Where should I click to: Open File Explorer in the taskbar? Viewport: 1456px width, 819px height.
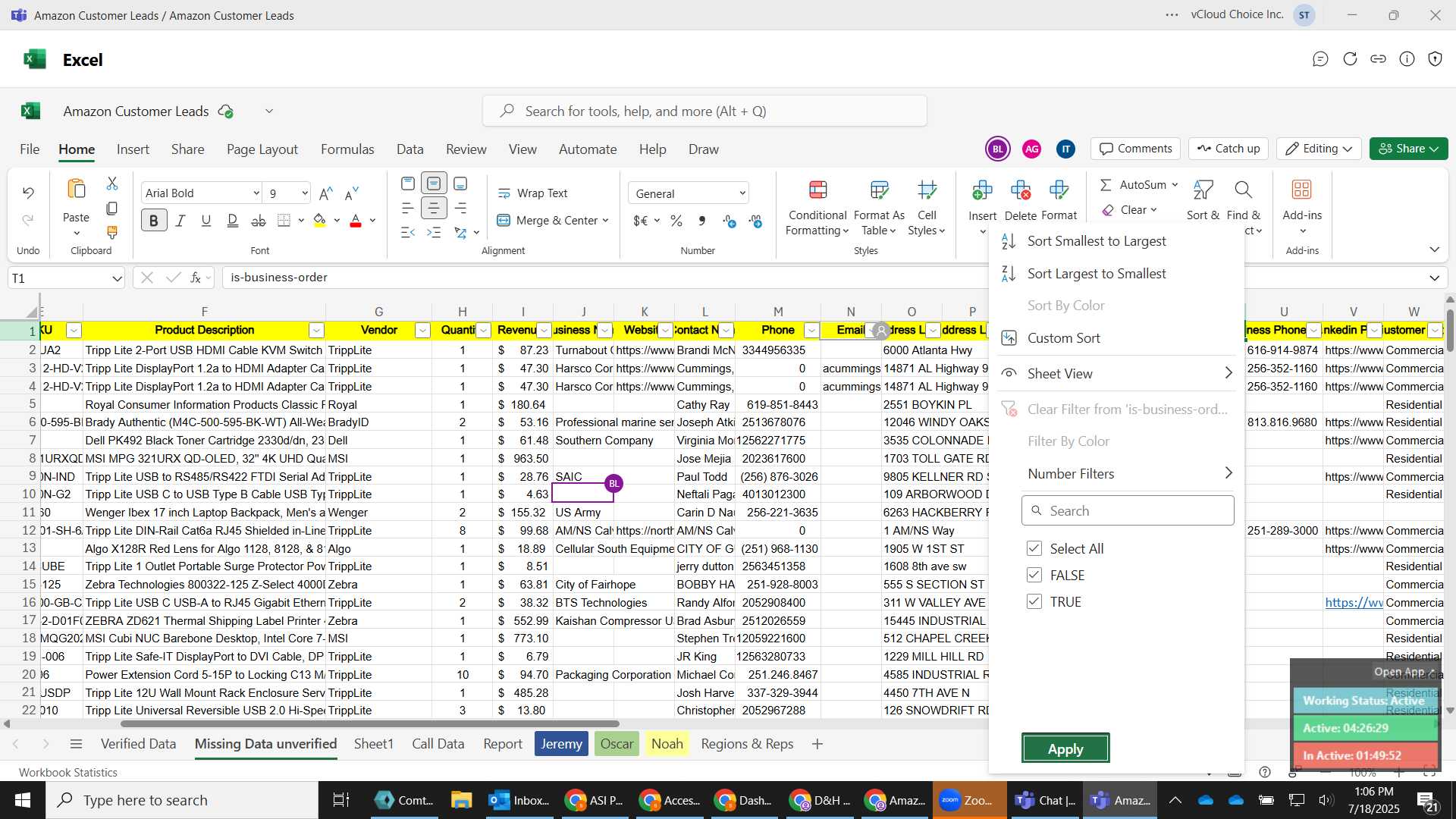click(461, 800)
